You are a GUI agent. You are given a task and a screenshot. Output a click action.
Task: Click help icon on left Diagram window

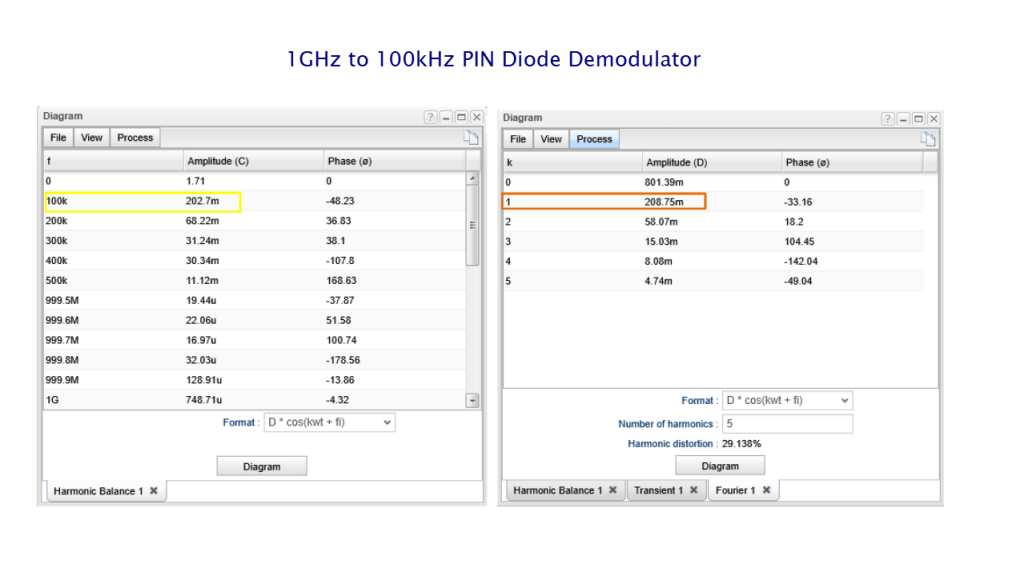430,117
